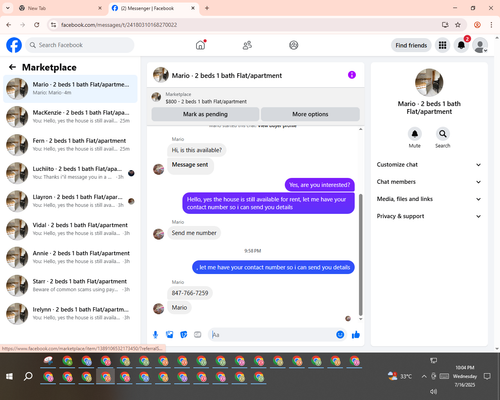Click the 'Yes, are you interested?' message
The image size is (500, 400).
tap(319, 185)
